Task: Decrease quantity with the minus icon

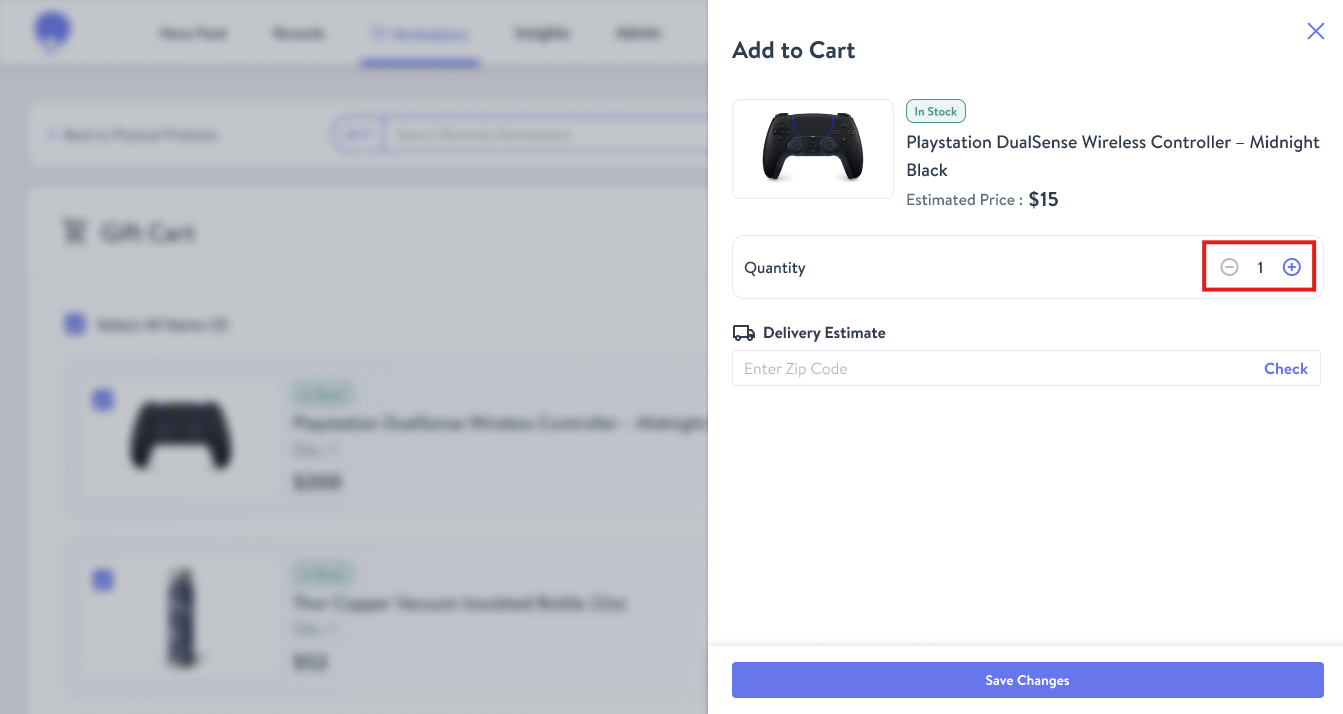Action: [x=1230, y=267]
